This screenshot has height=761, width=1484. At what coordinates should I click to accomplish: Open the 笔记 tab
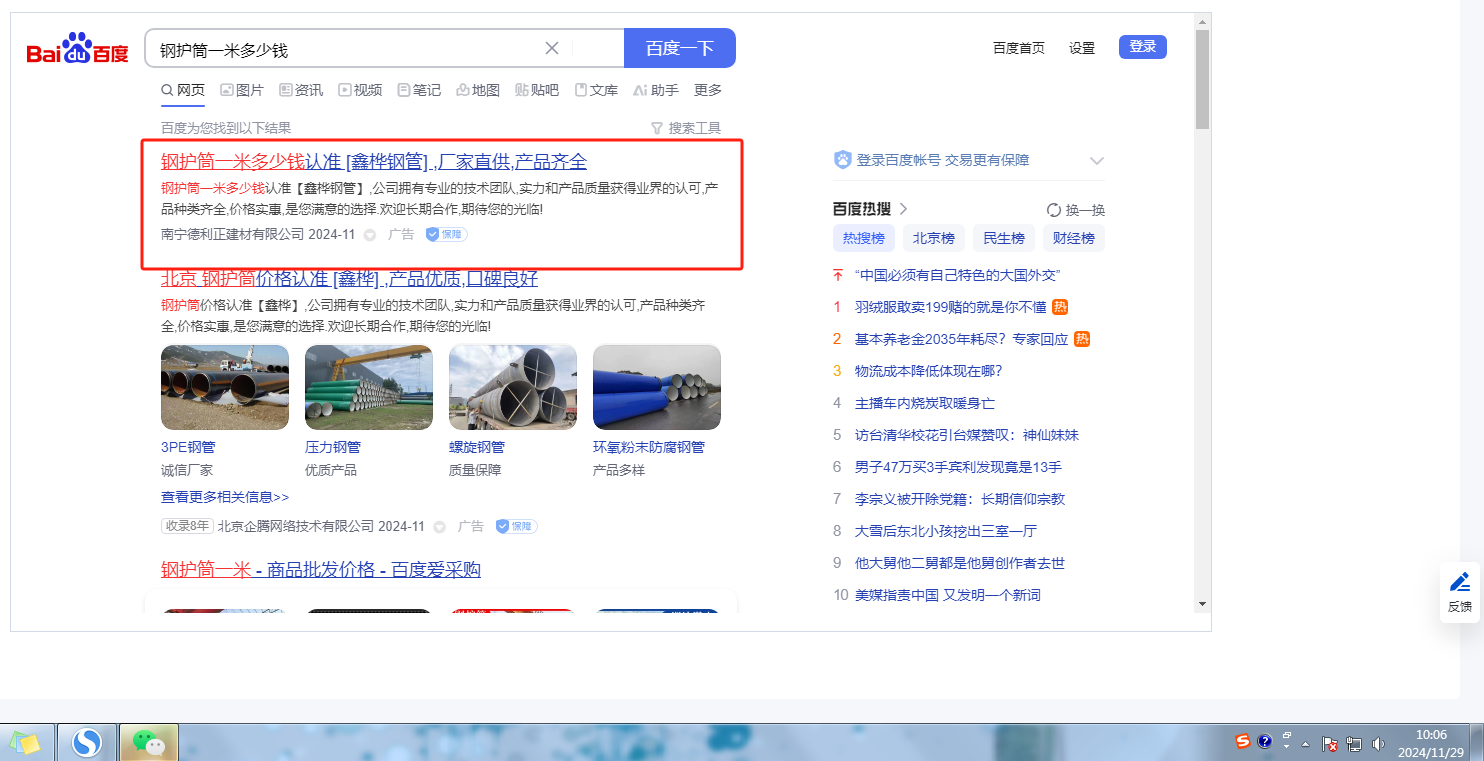tap(419, 90)
